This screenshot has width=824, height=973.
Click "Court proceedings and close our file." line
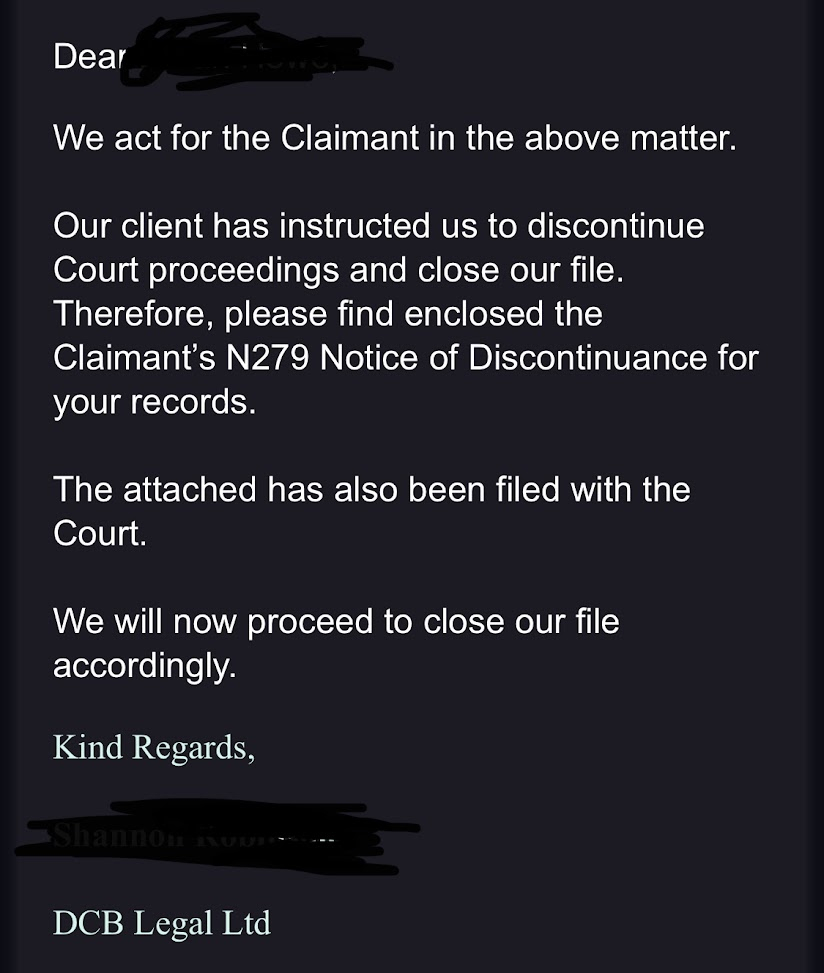tap(338, 271)
